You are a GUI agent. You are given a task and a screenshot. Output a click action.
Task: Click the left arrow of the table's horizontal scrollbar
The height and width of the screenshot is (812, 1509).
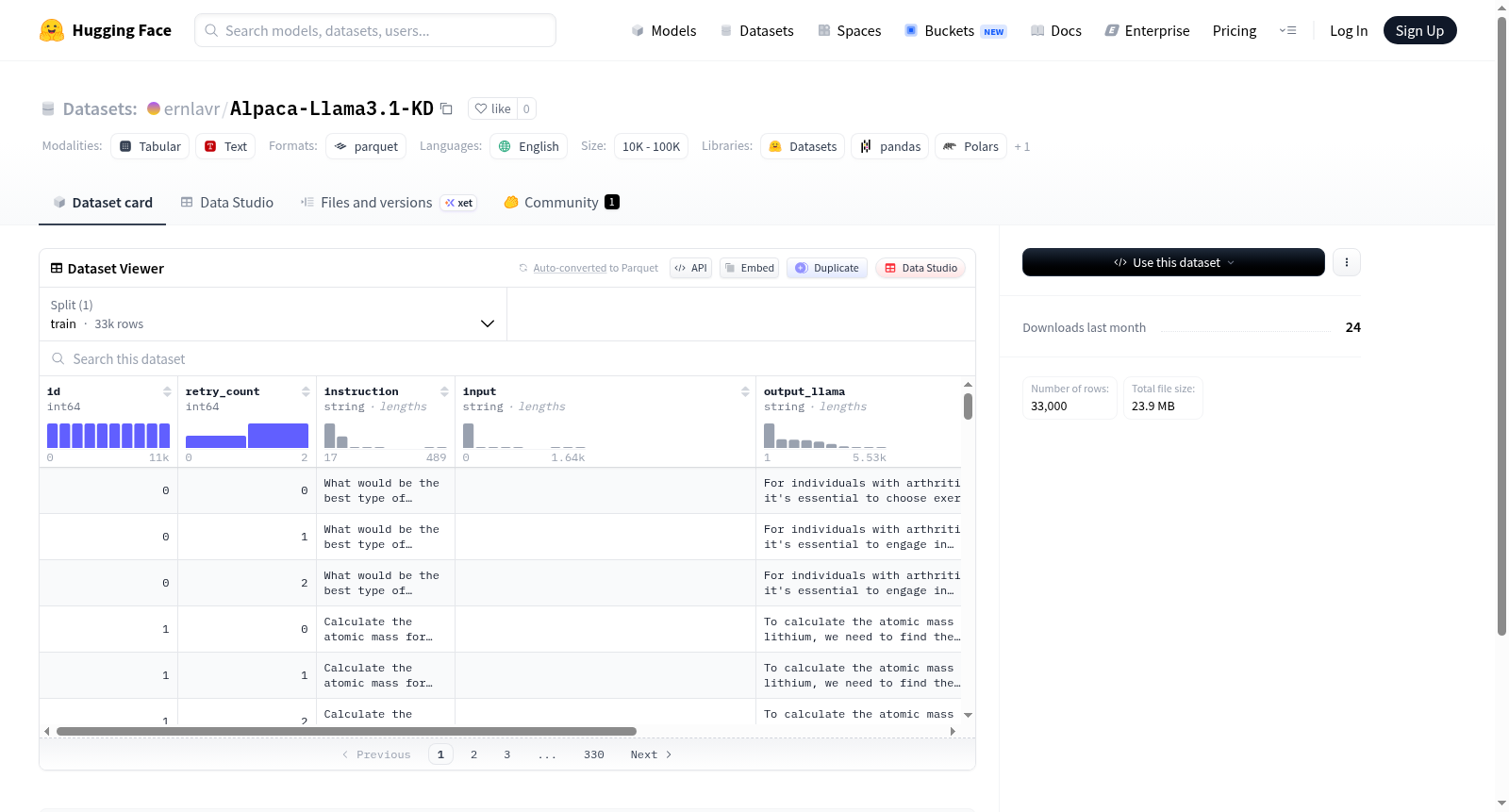(46, 731)
